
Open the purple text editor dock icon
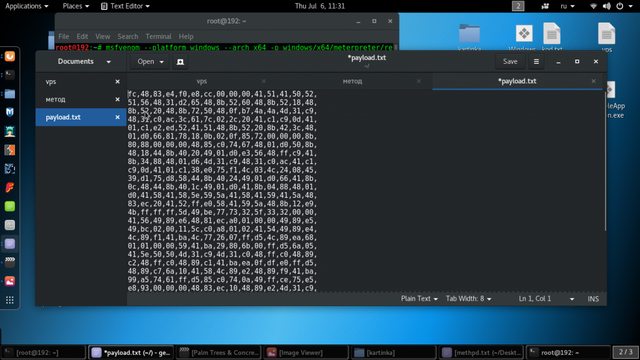pos(10,244)
